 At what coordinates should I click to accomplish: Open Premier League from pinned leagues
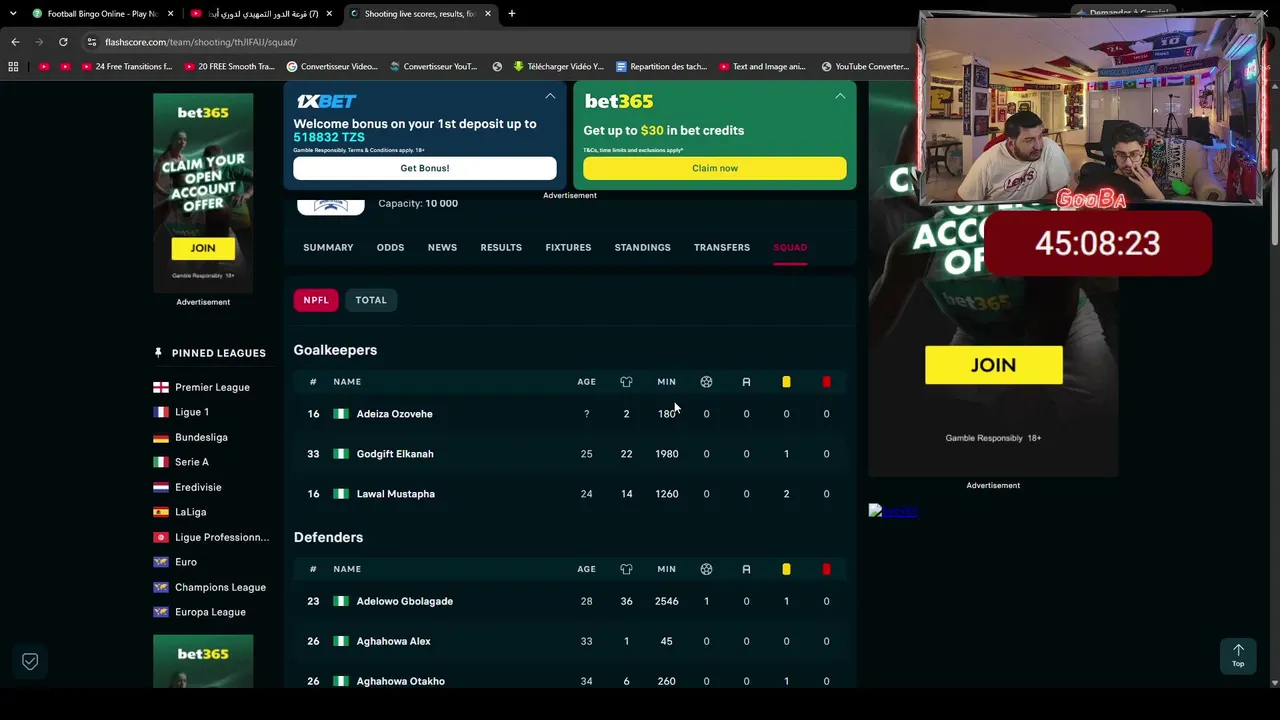click(x=212, y=387)
